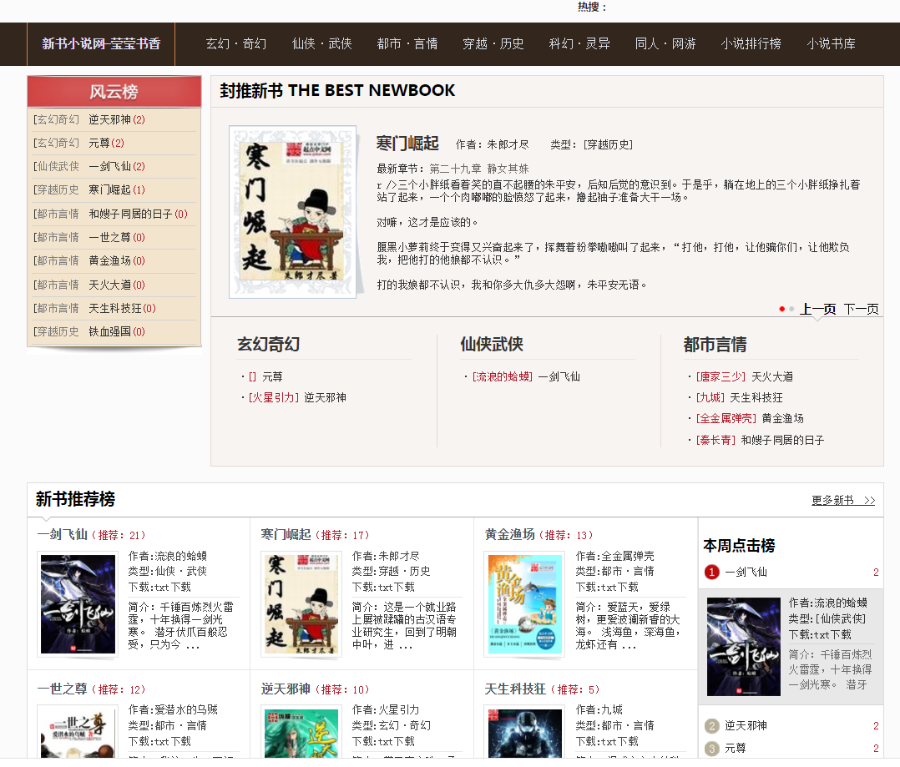Click the 上一页 carousel button

[818, 309]
